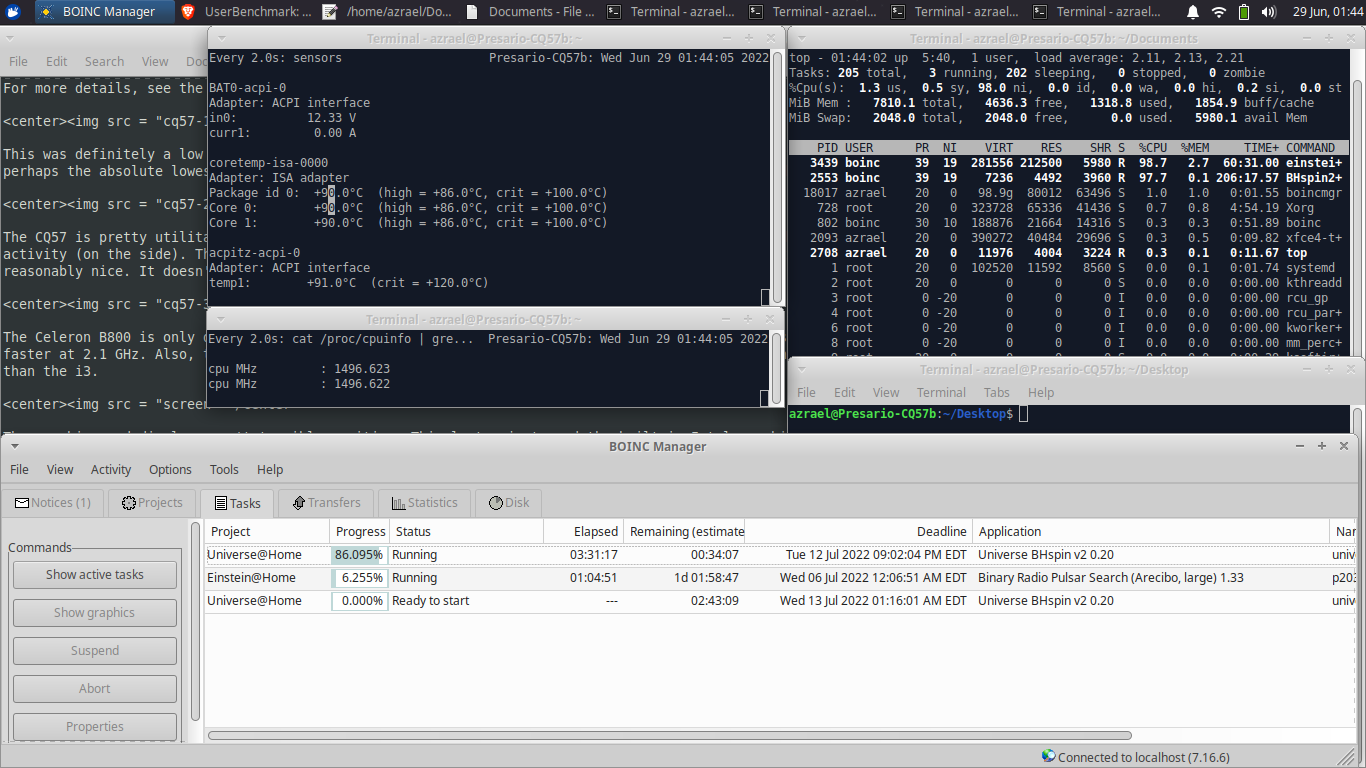Open Tabs menu in Desktop terminal window

997,392
